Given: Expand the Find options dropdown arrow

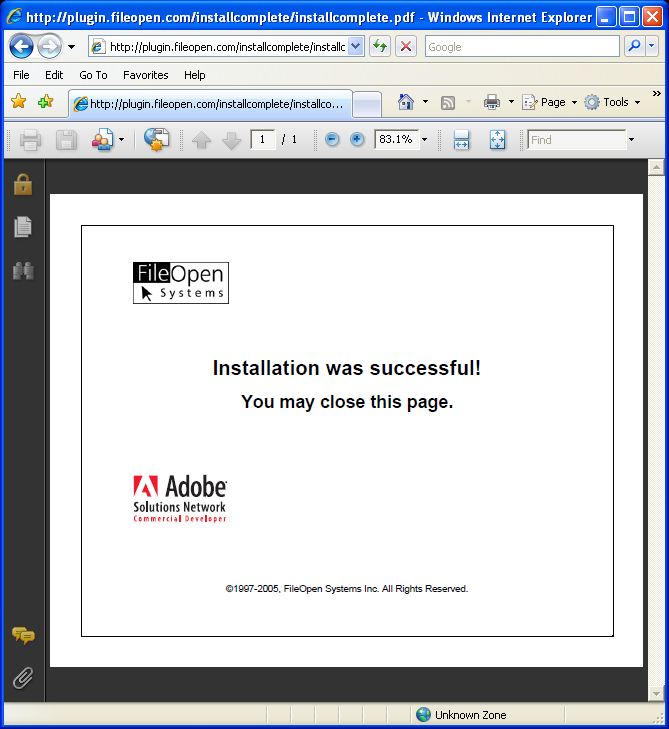Looking at the screenshot, I should click(631, 139).
